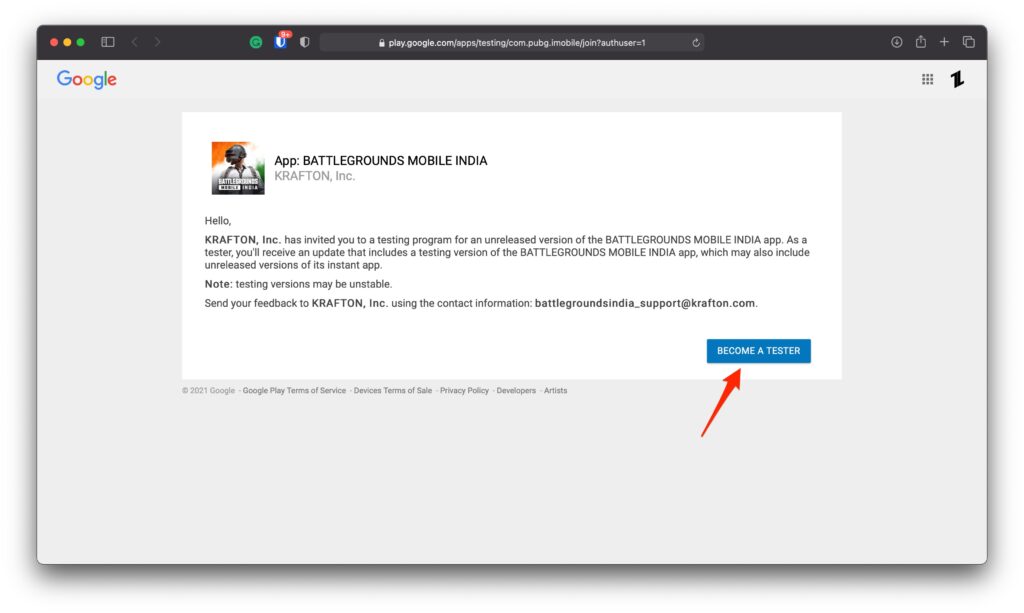The image size is (1024, 613).
Task: Show Safari downloads
Action: click(x=897, y=42)
